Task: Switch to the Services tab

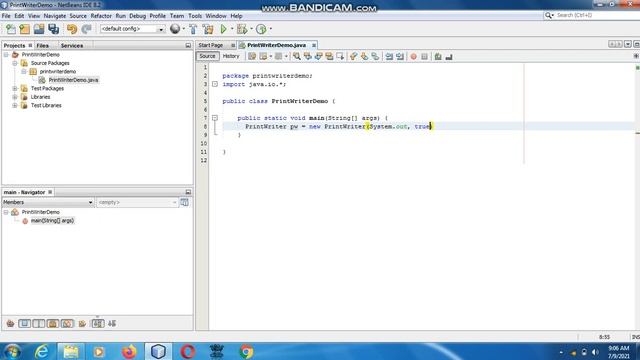Action: click(72, 46)
